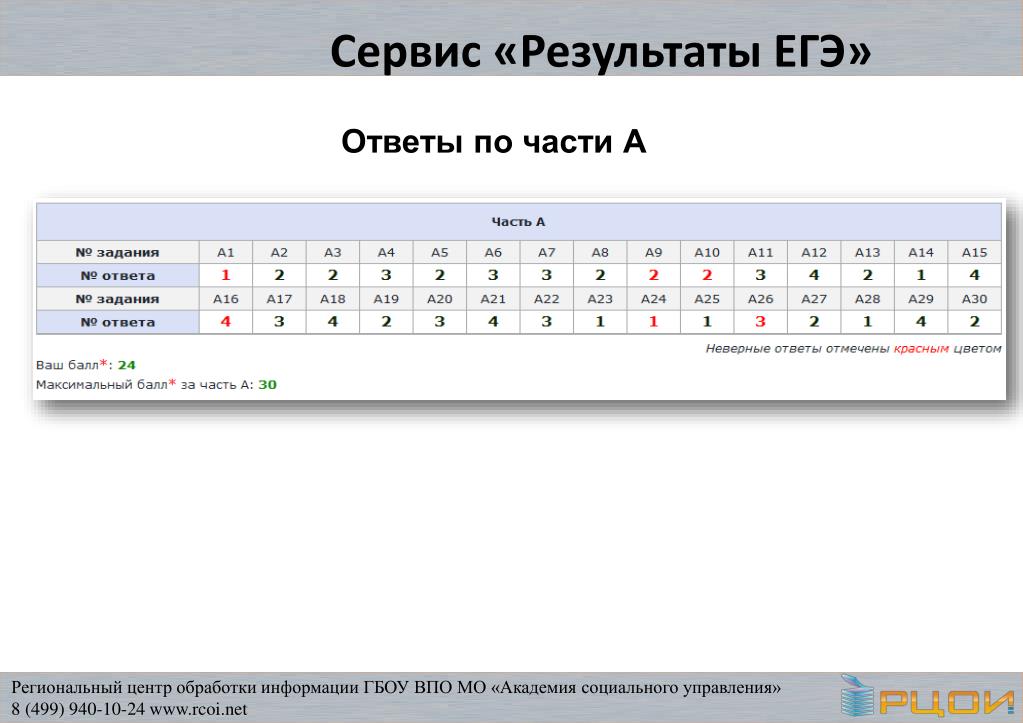This screenshot has width=1023, height=723.
Task: Select the A6 task number cell
Action: [493, 253]
